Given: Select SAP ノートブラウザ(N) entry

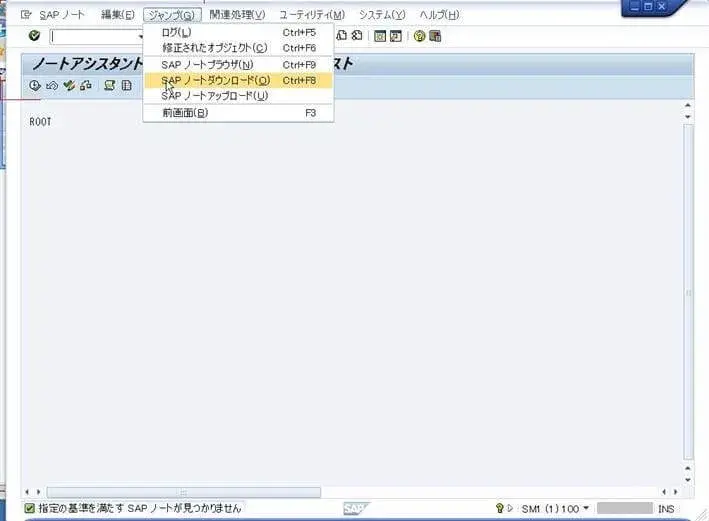Looking at the screenshot, I should click(x=238, y=65).
